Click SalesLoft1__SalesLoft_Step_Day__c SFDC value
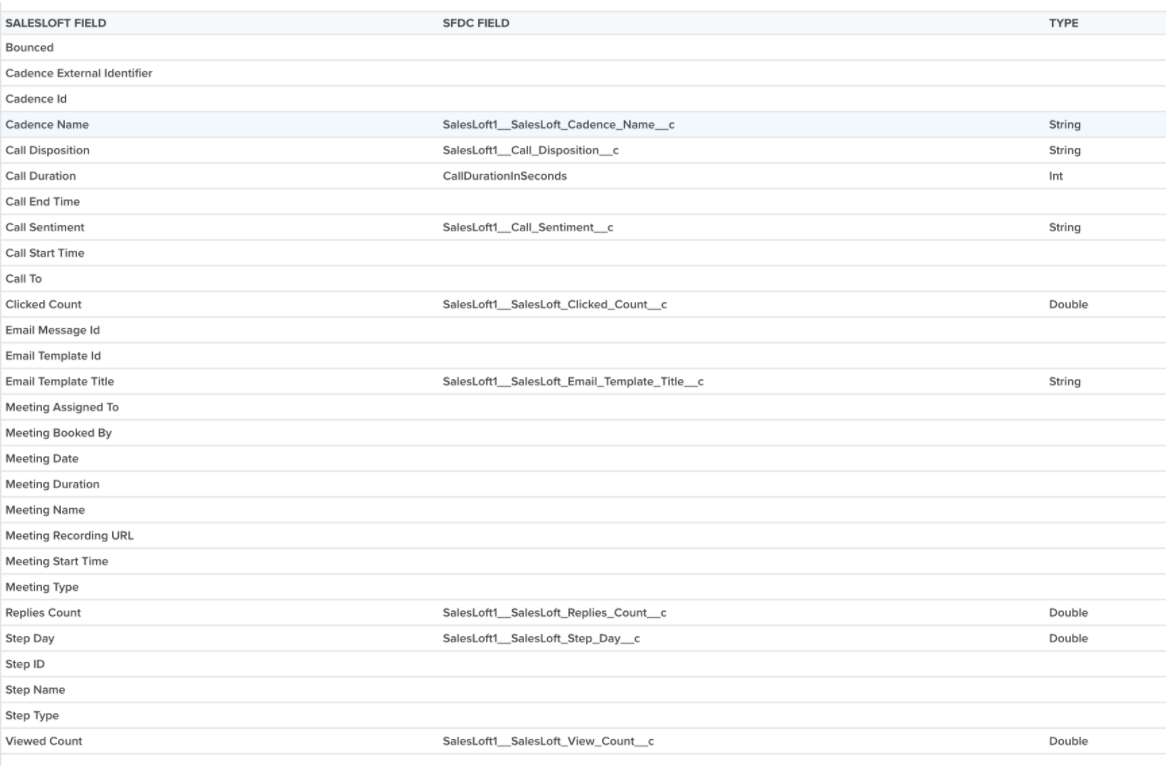 coord(541,638)
